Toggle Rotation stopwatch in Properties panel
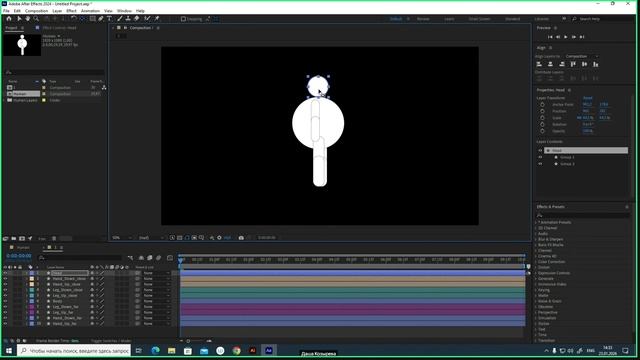The height and width of the screenshot is (360, 640). [x=542, y=124]
